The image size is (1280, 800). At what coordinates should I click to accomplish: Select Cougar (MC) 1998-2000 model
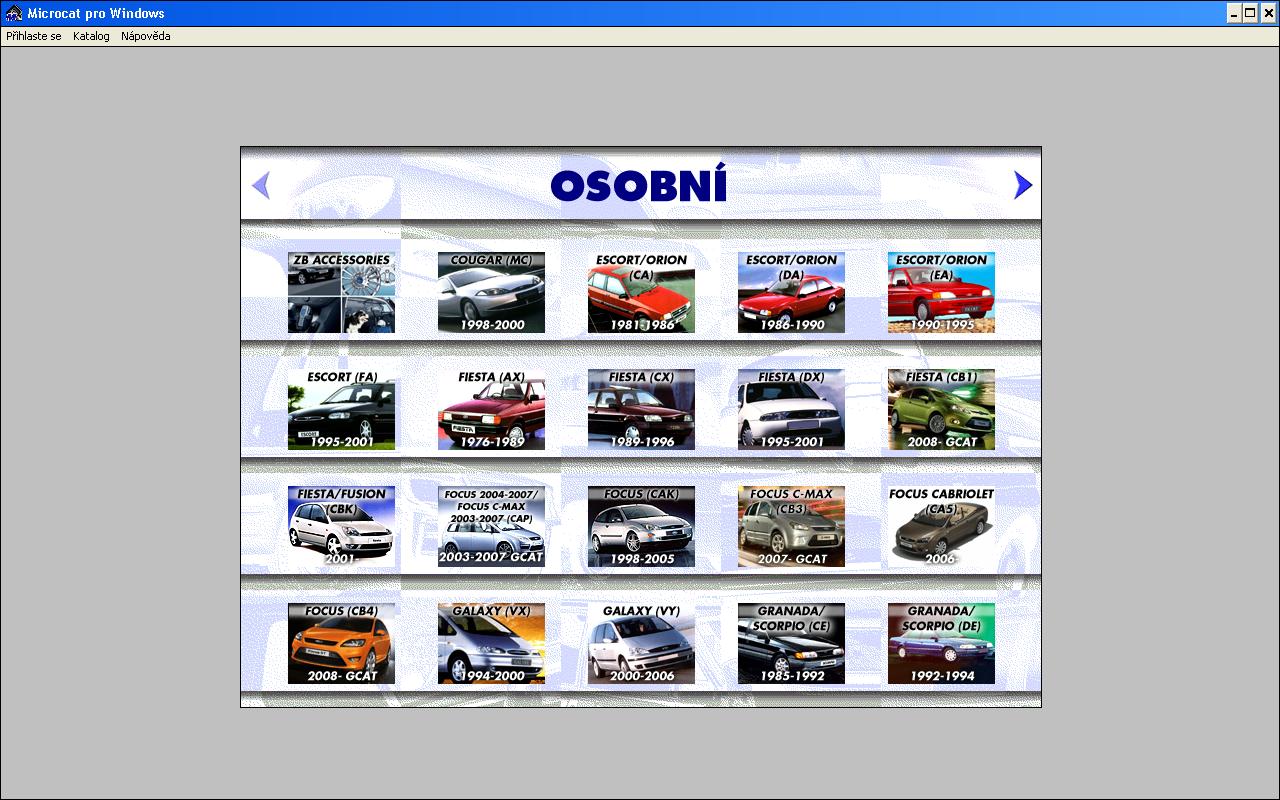pyautogui.click(x=491, y=292)
